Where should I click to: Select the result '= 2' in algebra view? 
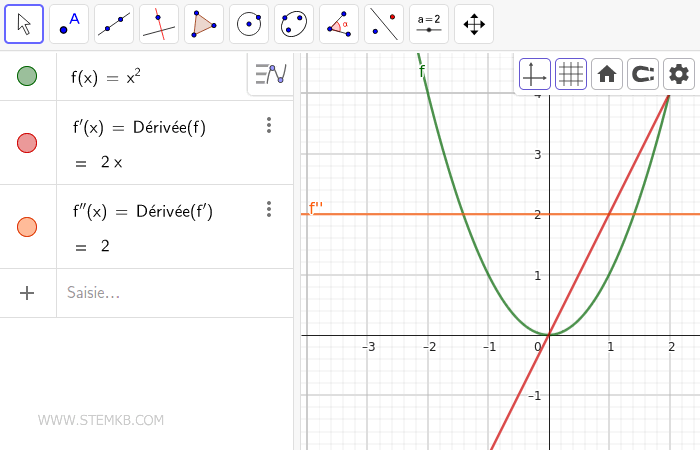coord(92,246)
